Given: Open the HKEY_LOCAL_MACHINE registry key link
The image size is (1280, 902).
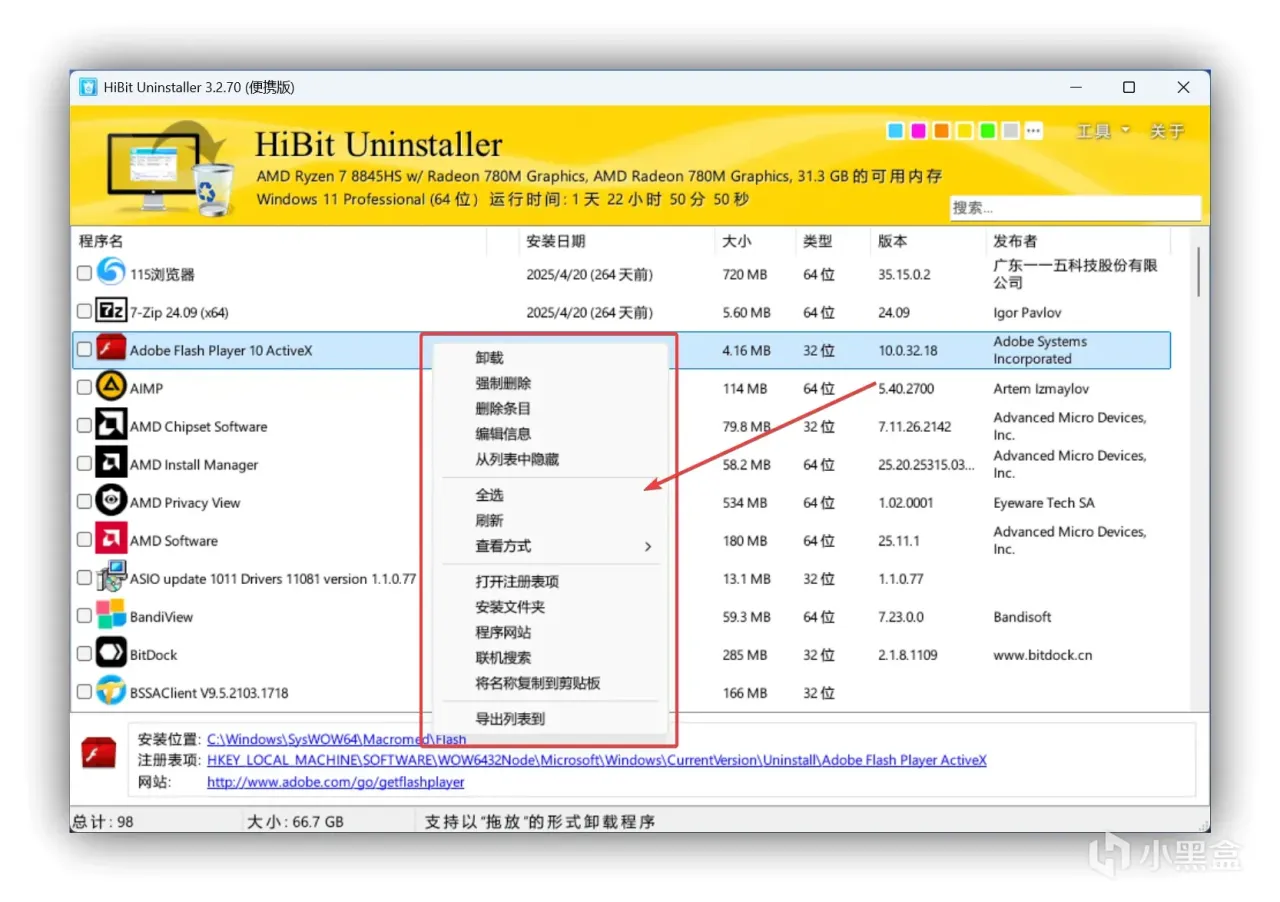Looking at the screenshot, I should click(x=596, y=760).
